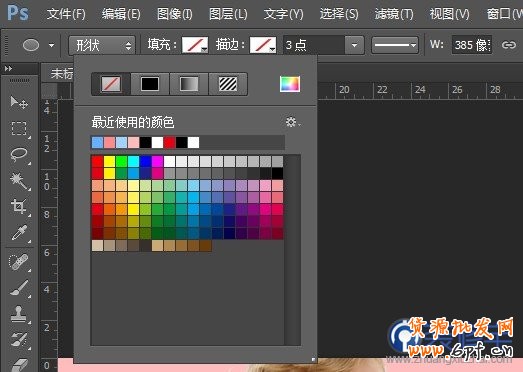This screenshot has height=372, width=523.
Task: Select the Brush tool
Action: coord(19,288)
